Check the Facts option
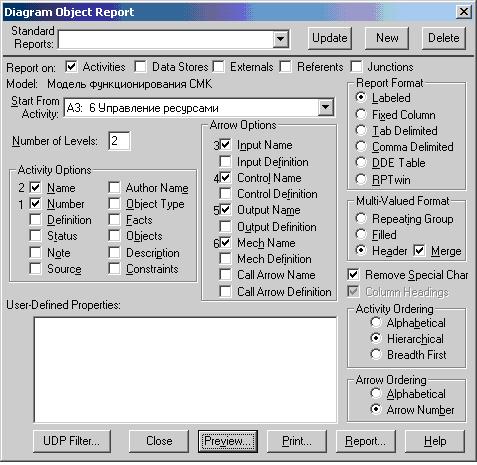The width and height of the screenshot is (477, 465). (x=114, y=220)
